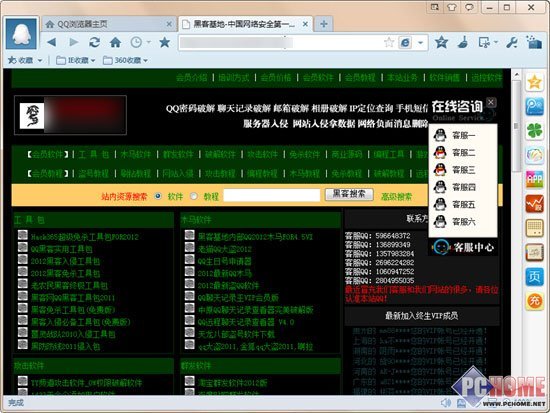Open the notebook sidebar icon

coord(535,252)
